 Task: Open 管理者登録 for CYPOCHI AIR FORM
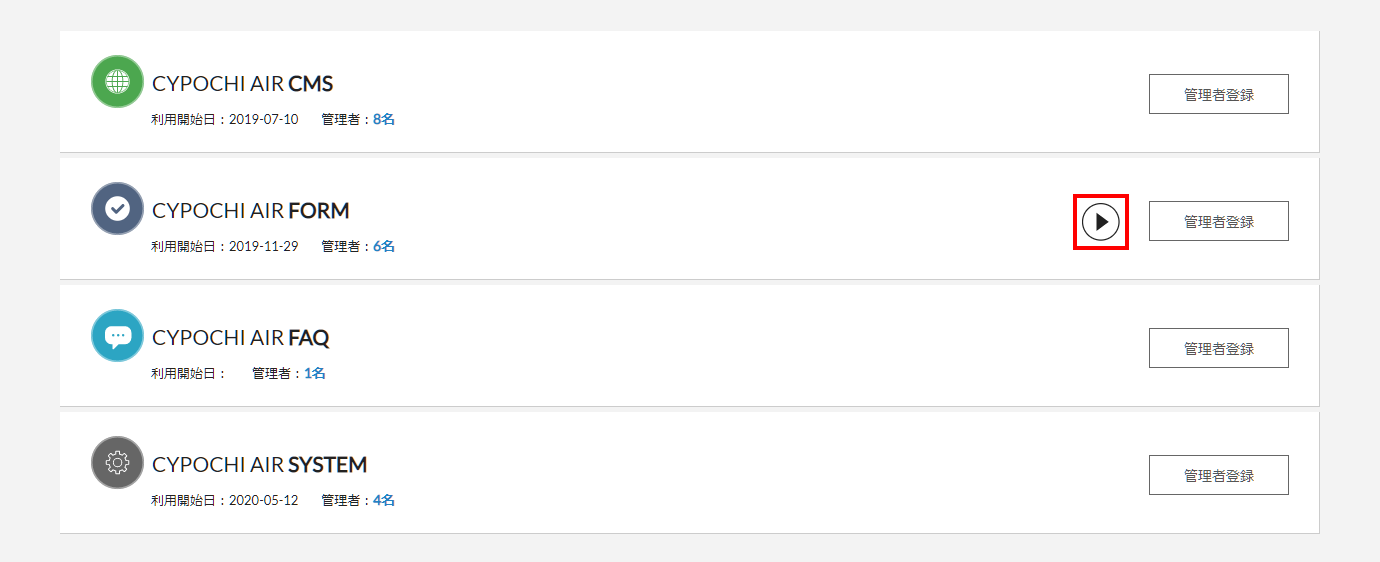pos(1218,221)
